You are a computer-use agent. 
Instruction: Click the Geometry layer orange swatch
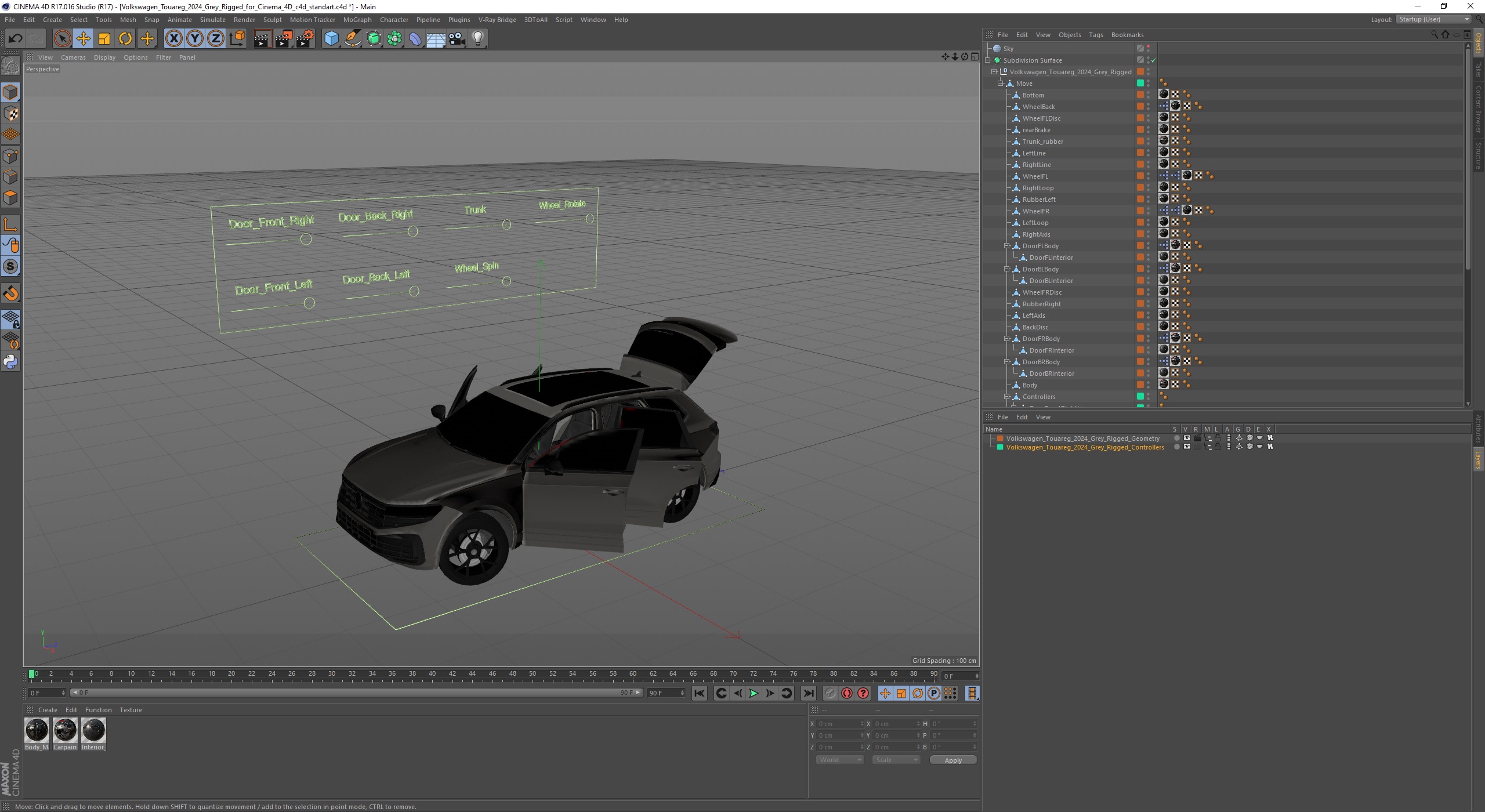(1000, 438)
